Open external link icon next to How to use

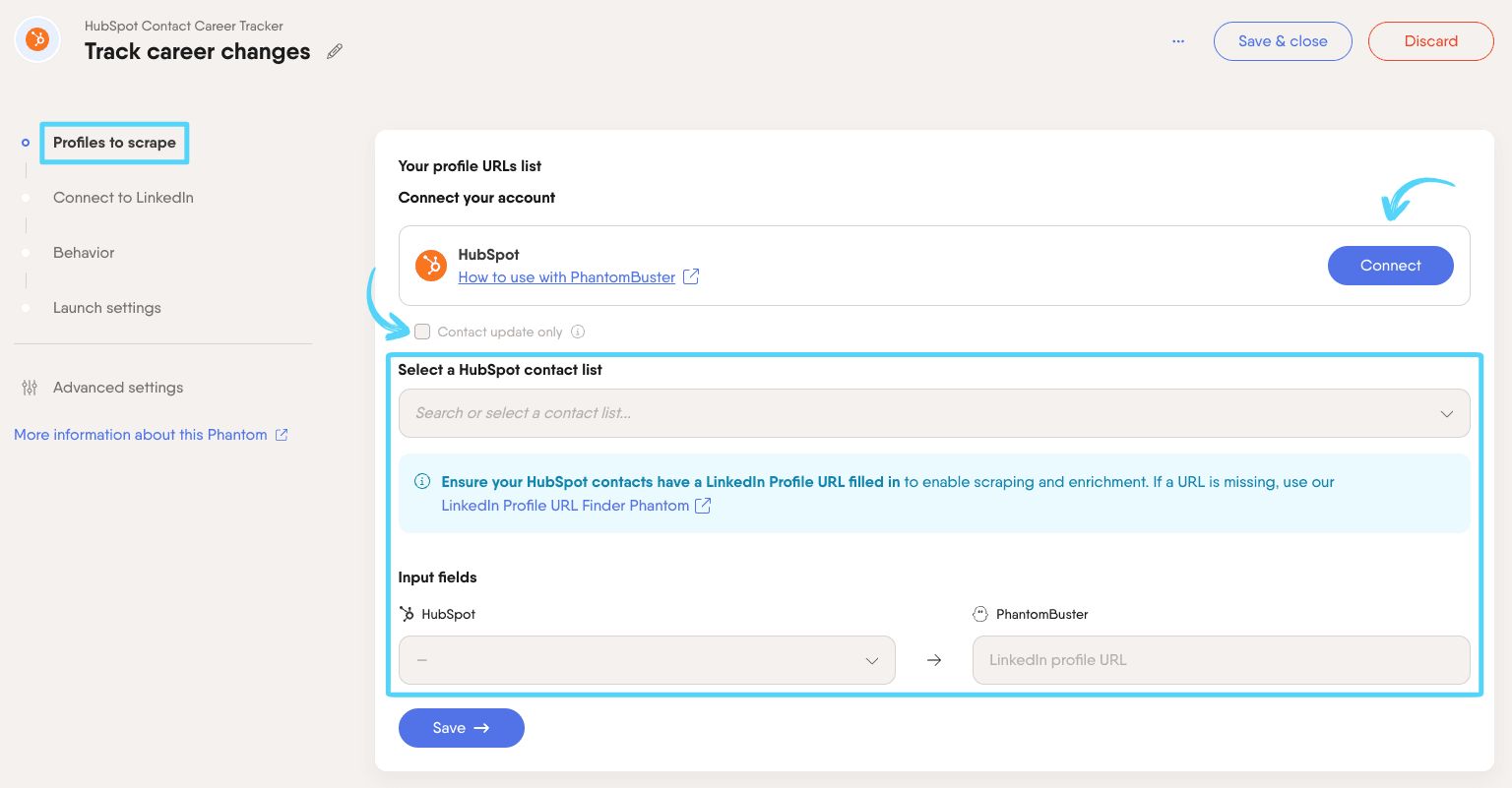coord(691,277)
